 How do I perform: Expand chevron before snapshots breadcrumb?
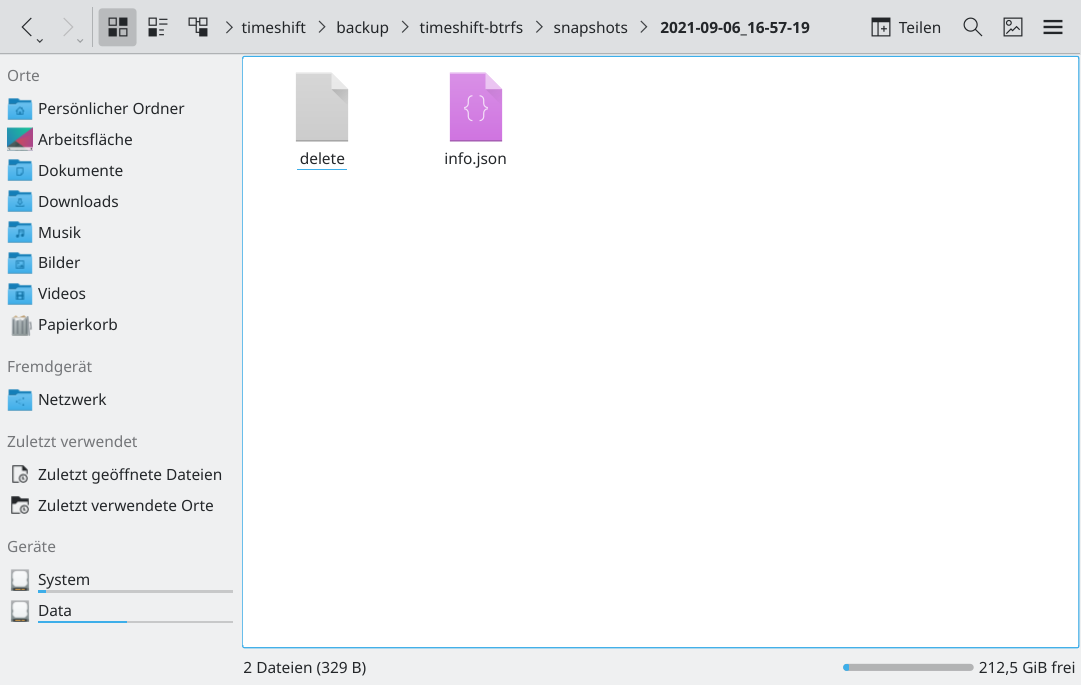(539, 28)
